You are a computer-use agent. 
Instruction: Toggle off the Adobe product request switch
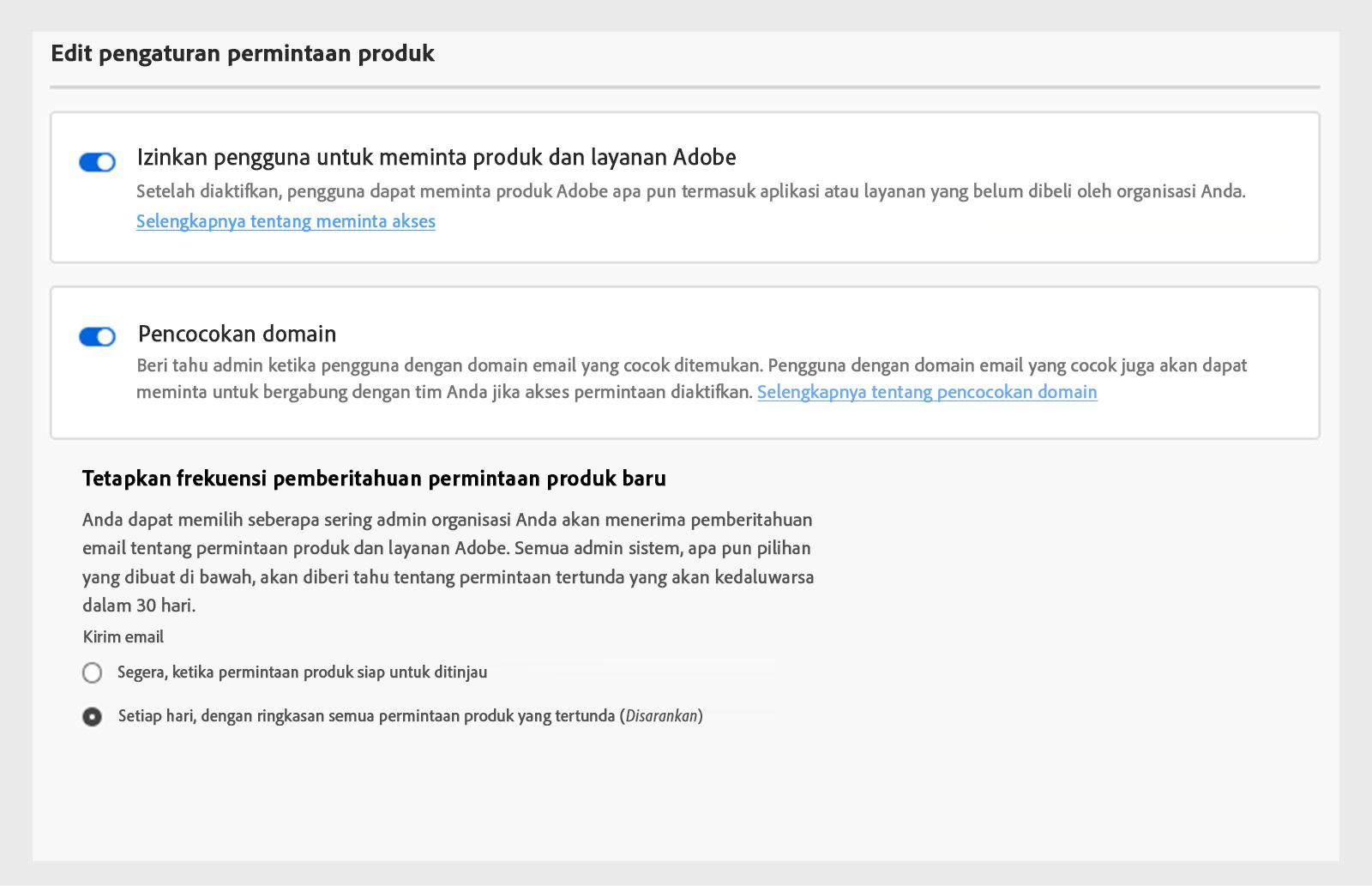coord(97,162)
